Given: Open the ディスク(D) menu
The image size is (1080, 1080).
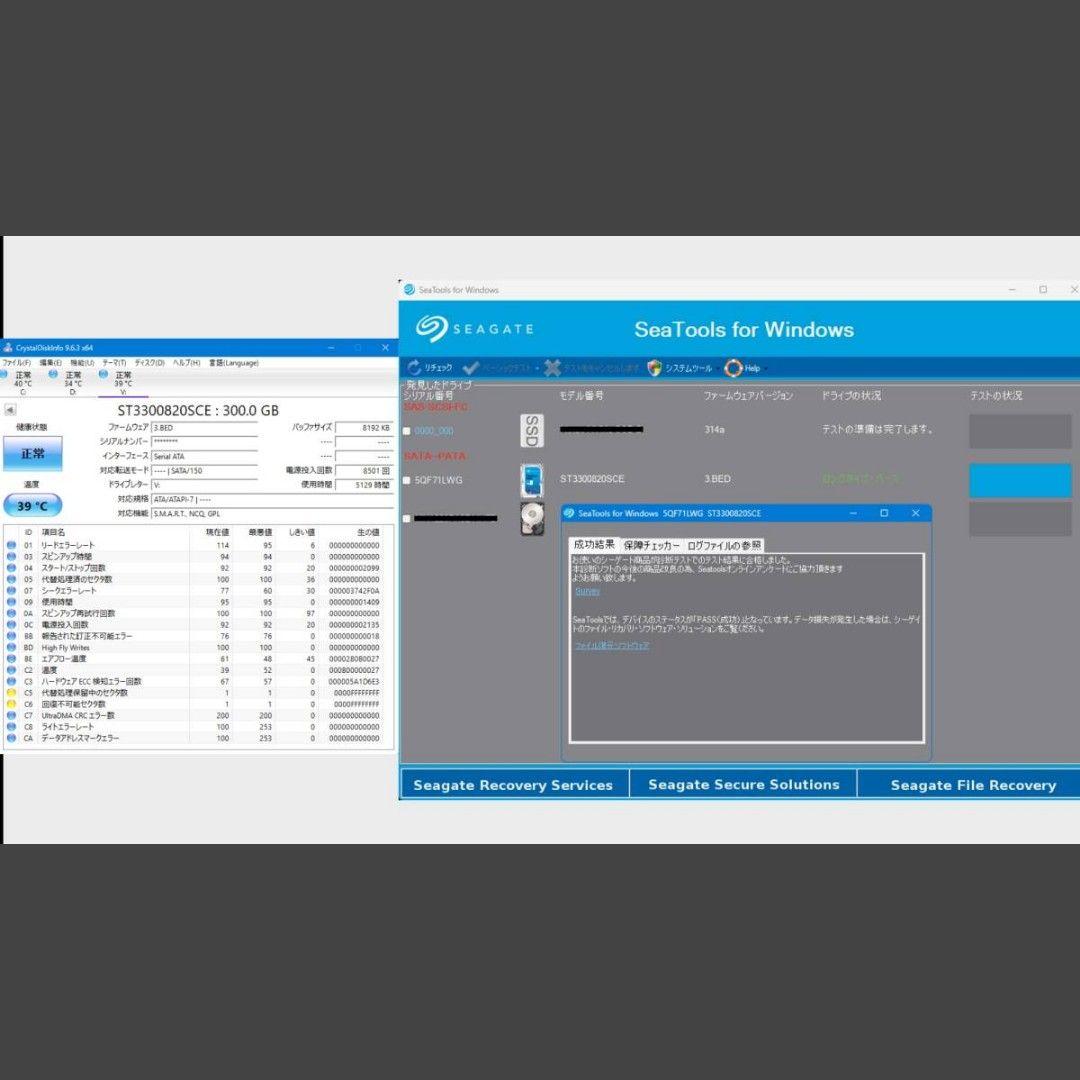Looking at the screenshot, I should (x=149, y=363).
